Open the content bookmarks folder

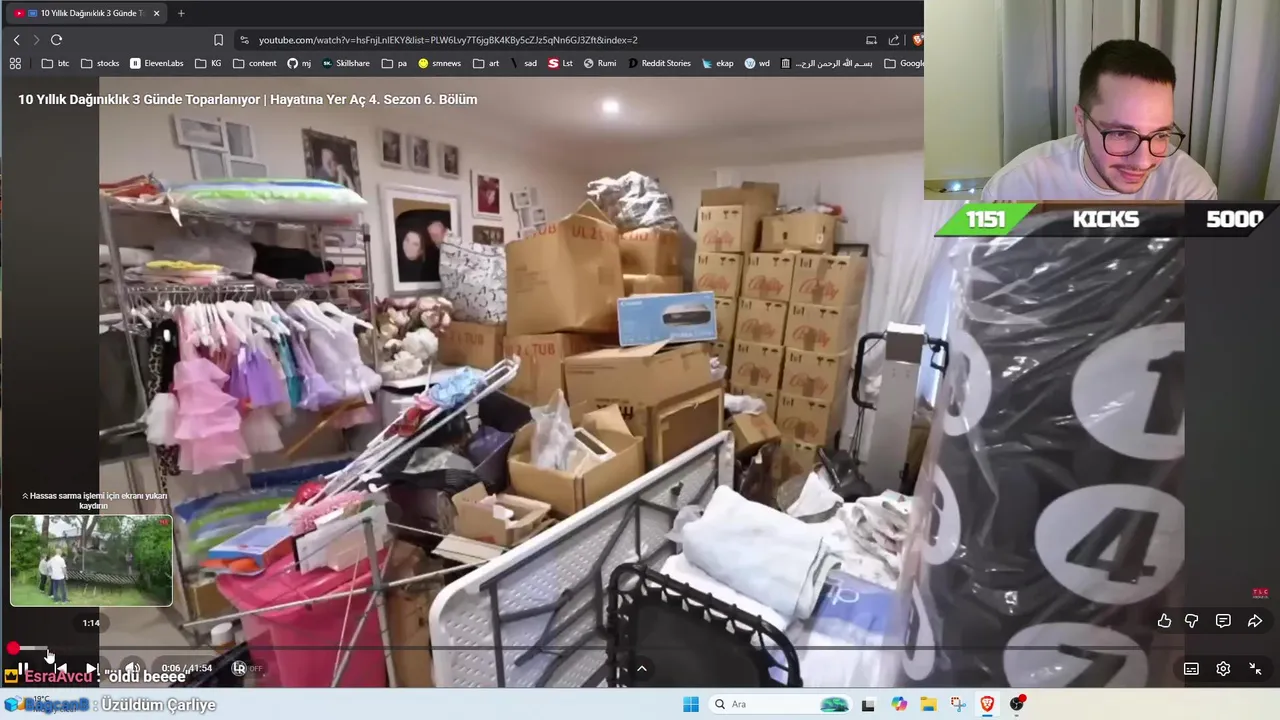click(x=255, y=63)
